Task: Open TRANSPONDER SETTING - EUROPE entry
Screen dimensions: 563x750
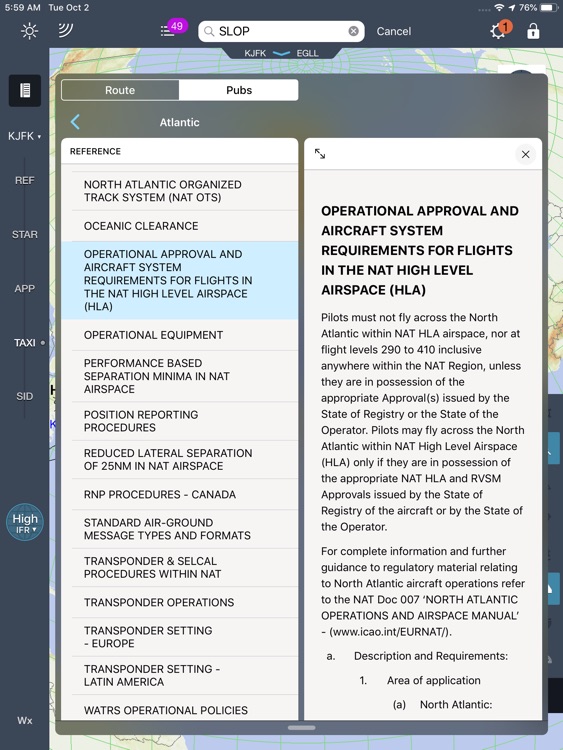Action: 180,637
